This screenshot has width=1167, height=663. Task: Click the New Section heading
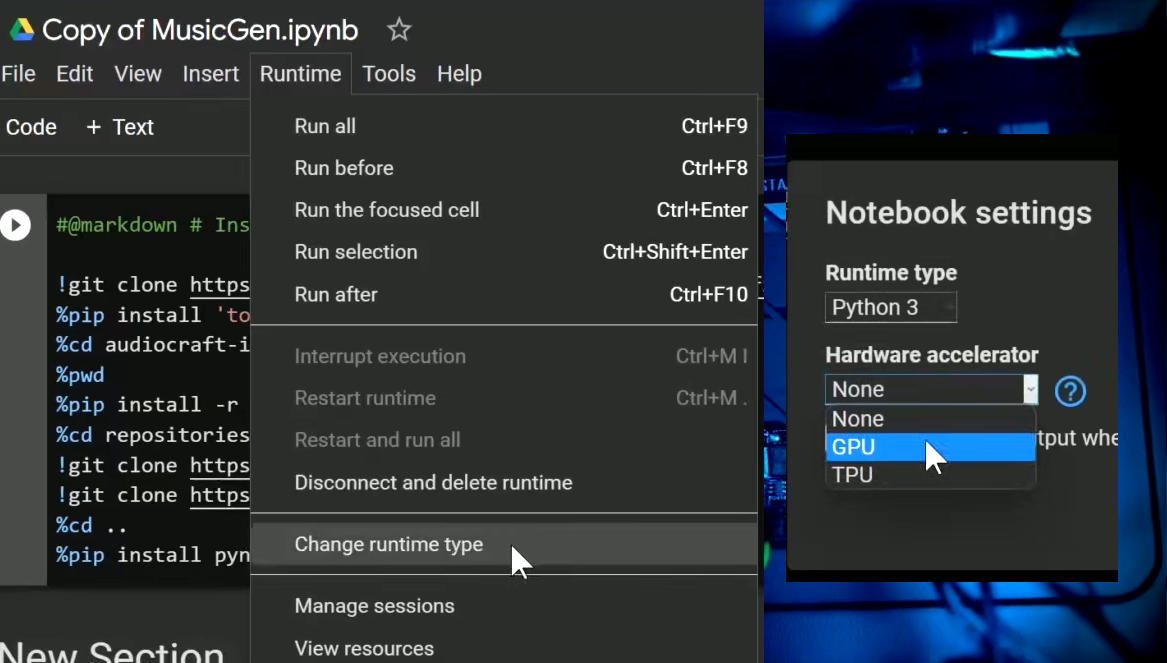click(x=112, y=652)
